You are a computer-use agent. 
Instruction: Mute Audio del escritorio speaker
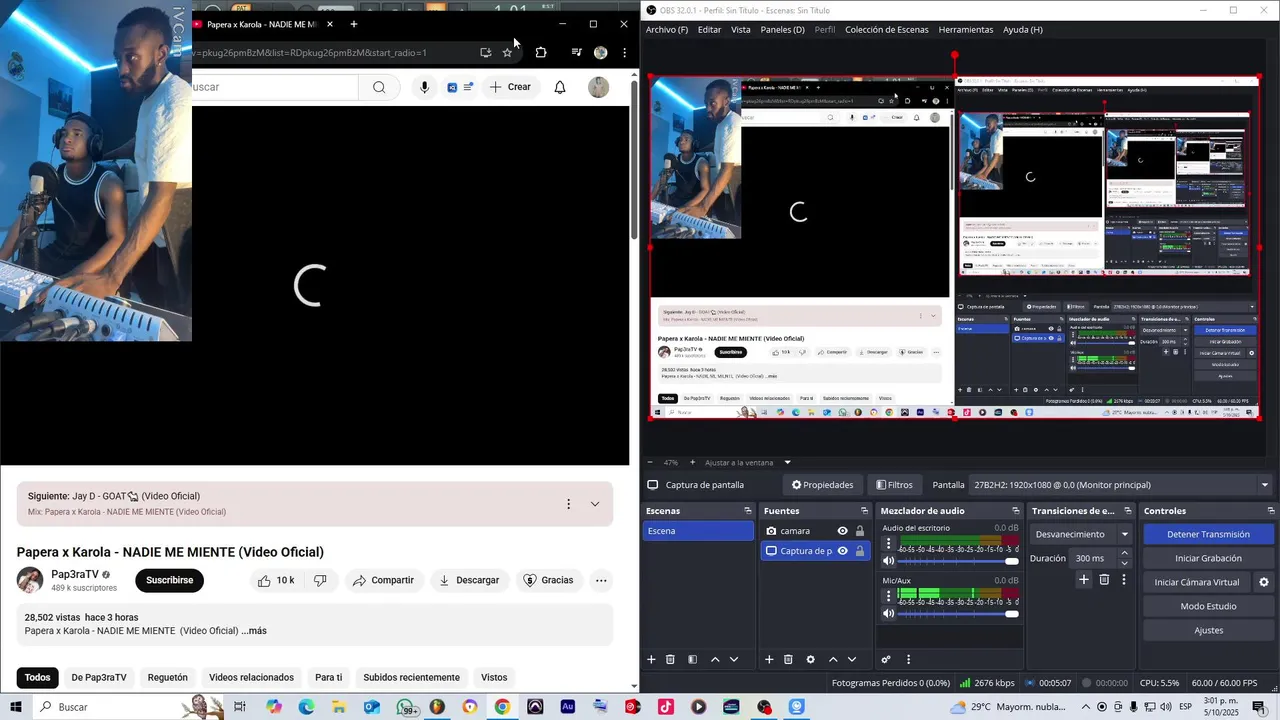888,561
